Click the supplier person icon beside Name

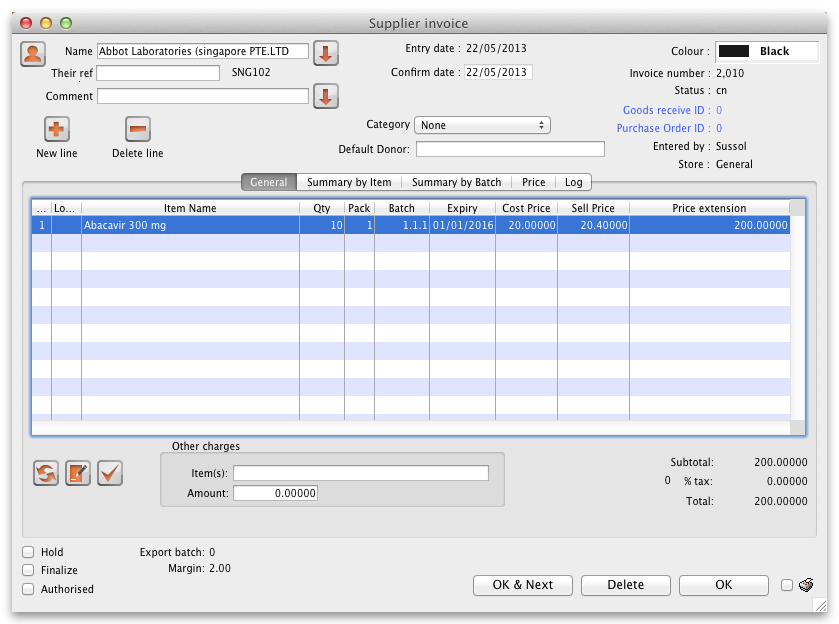(33, 54)
